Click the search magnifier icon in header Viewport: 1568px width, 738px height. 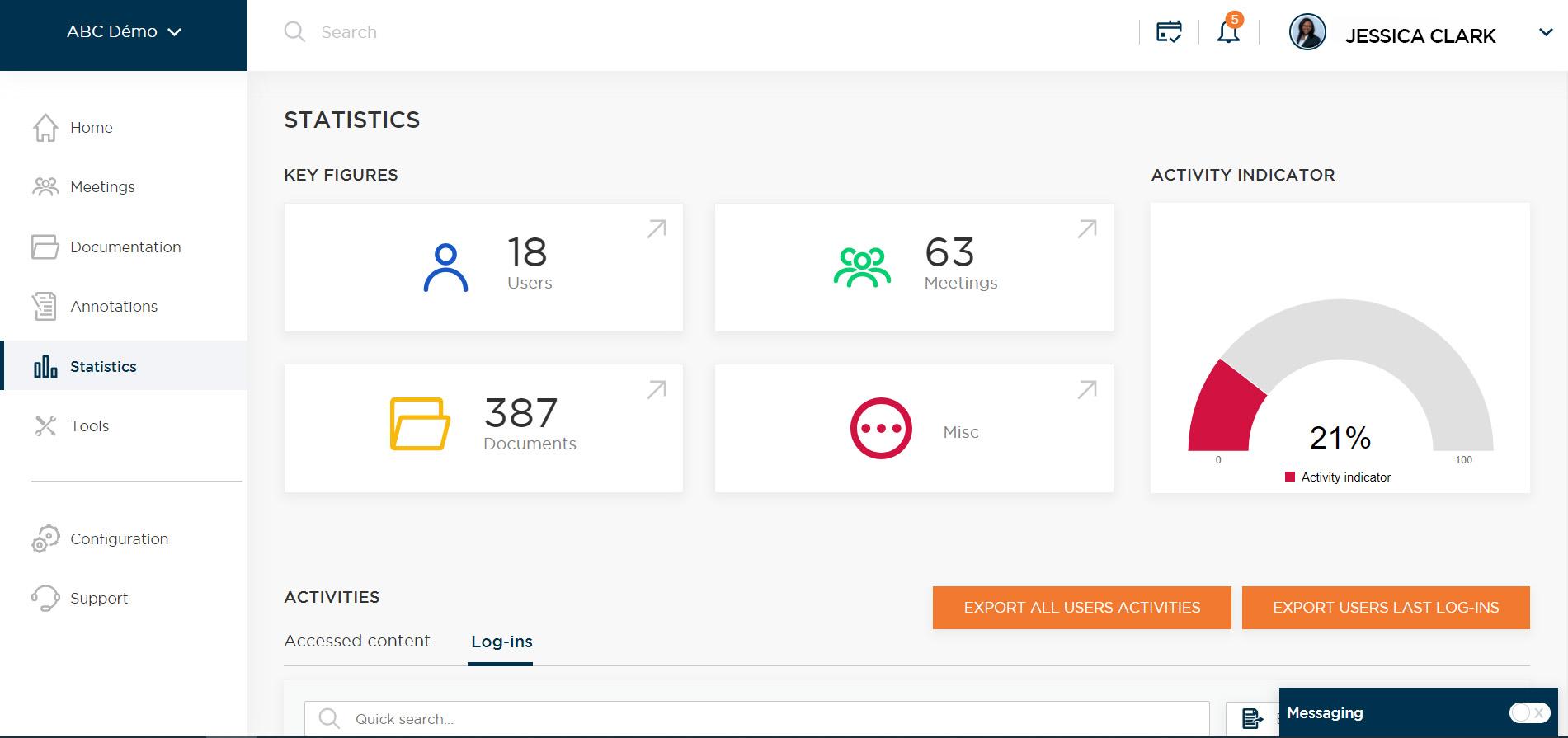(x=294, y=31)
